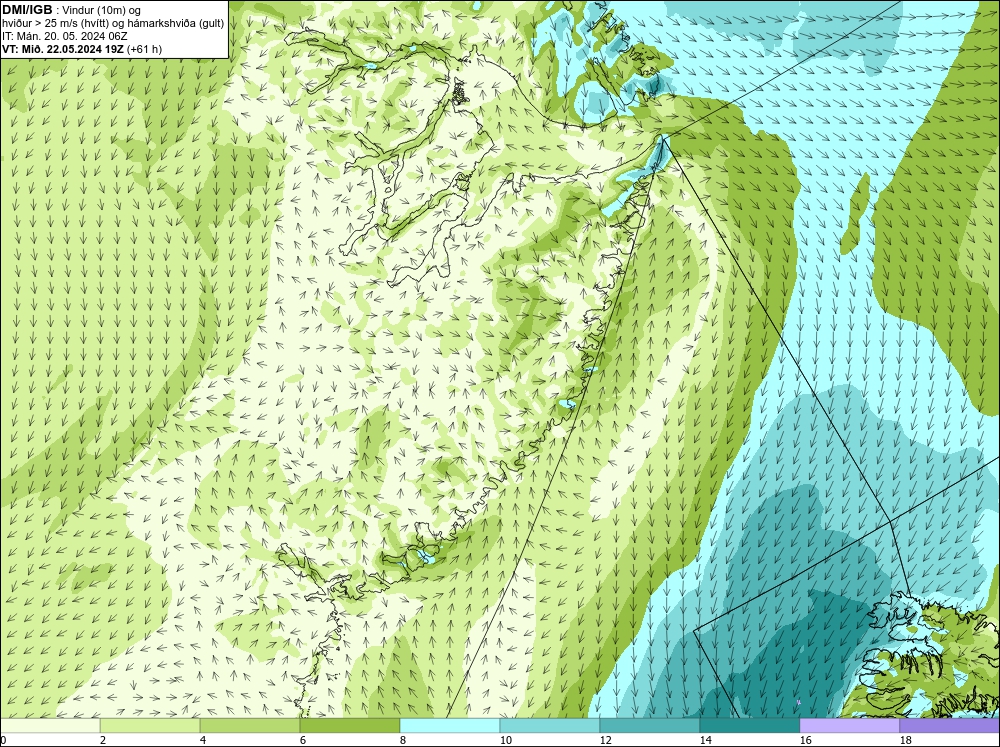Click the legend label '4'
The image size is (1000, 747).
pos(203,740)
